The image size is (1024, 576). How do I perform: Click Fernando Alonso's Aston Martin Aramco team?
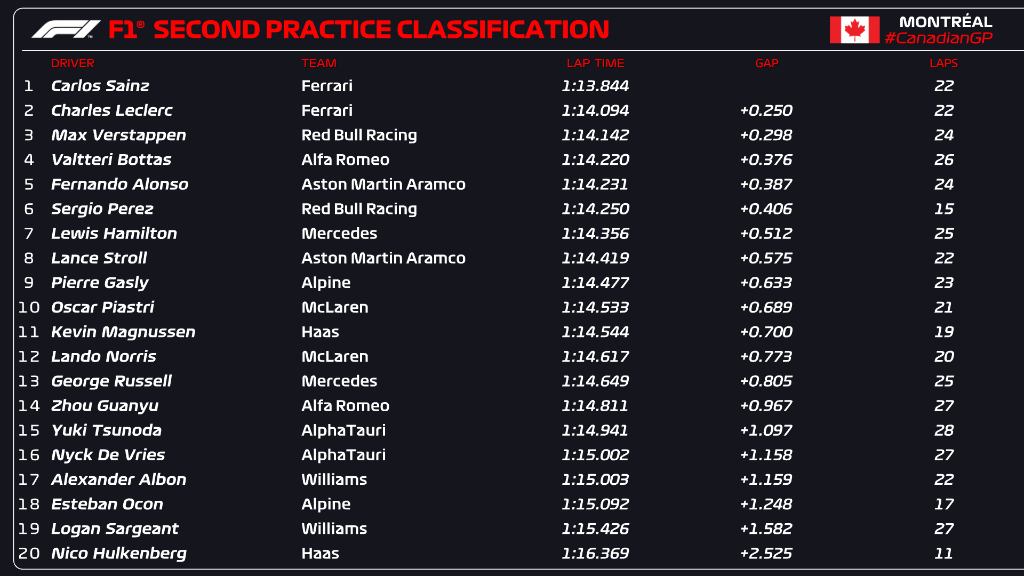tap(383, 184)
